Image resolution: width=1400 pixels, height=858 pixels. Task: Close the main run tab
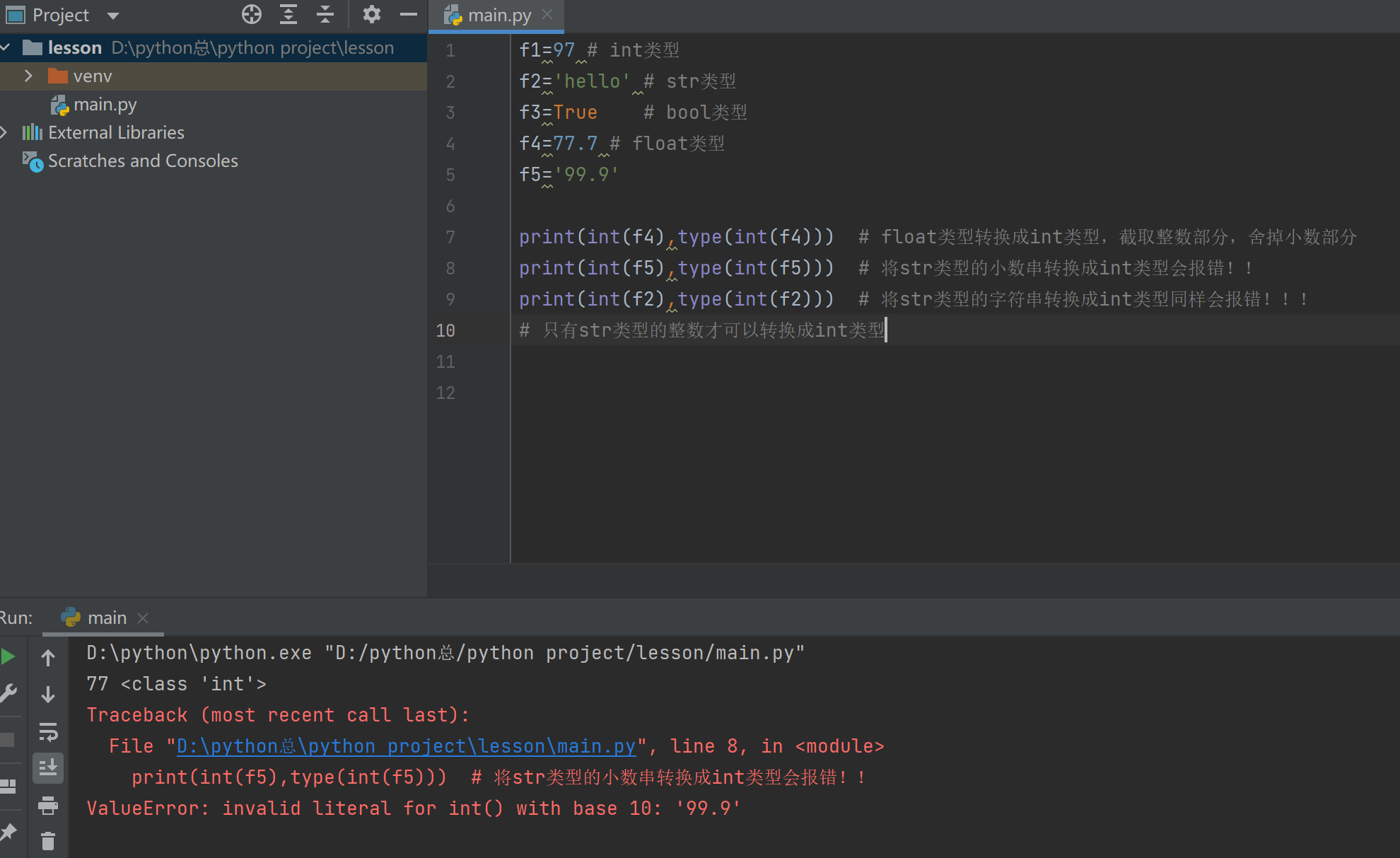[143, 618]
